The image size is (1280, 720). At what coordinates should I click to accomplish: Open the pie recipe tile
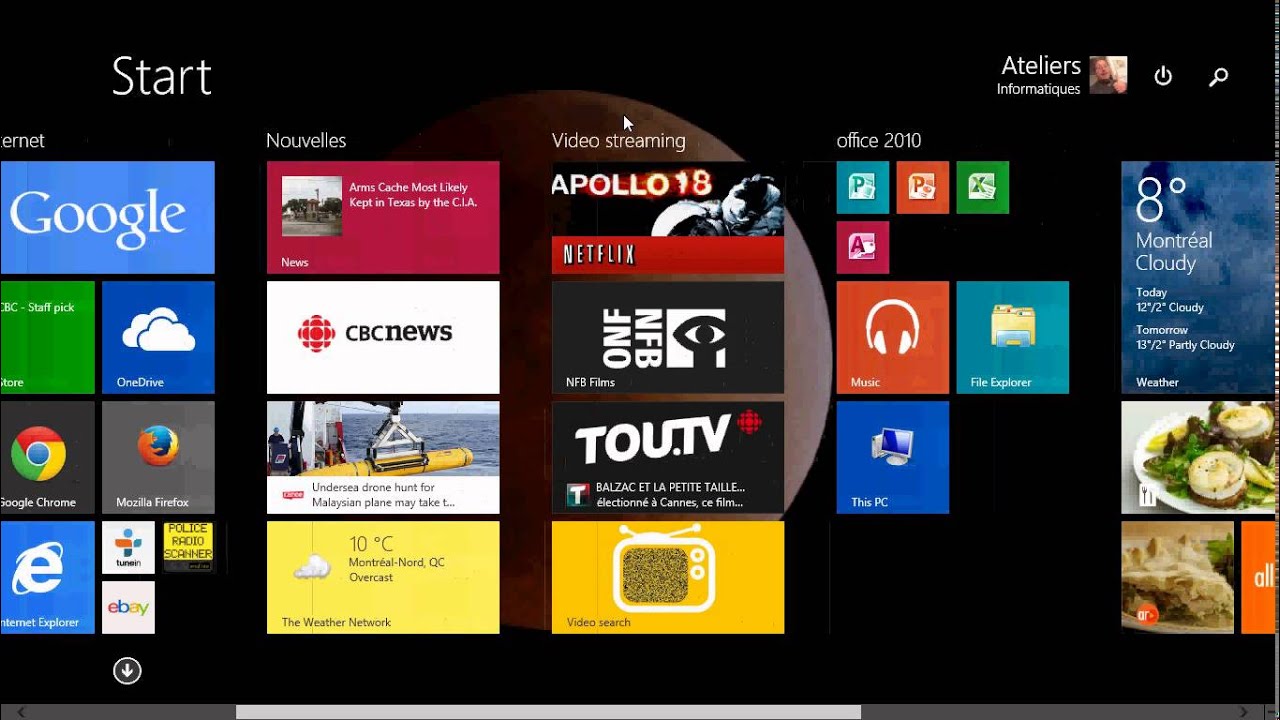pos(1178,577)
